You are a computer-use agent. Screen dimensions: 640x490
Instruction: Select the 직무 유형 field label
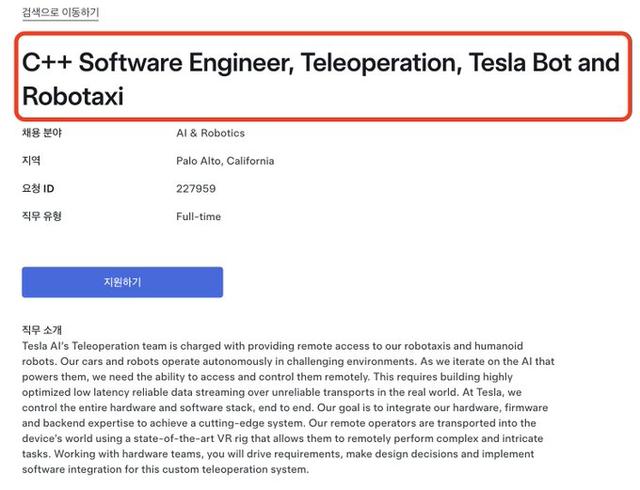pos(41,216)
